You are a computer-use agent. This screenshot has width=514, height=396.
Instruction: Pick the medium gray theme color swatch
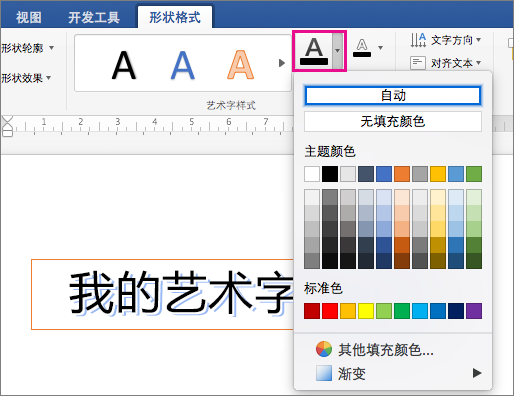pos(420,174)
